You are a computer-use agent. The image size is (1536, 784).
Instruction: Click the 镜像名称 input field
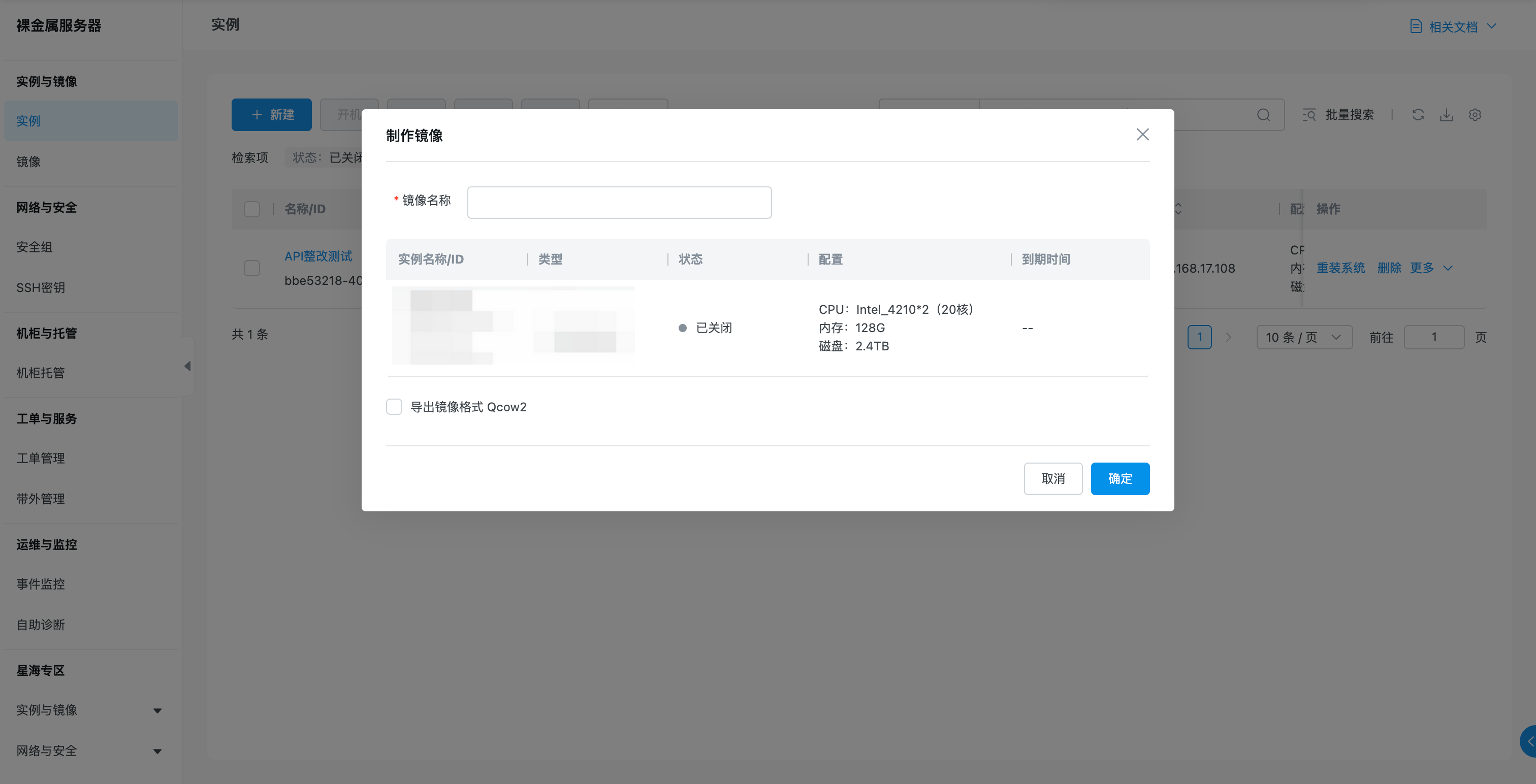619,203
